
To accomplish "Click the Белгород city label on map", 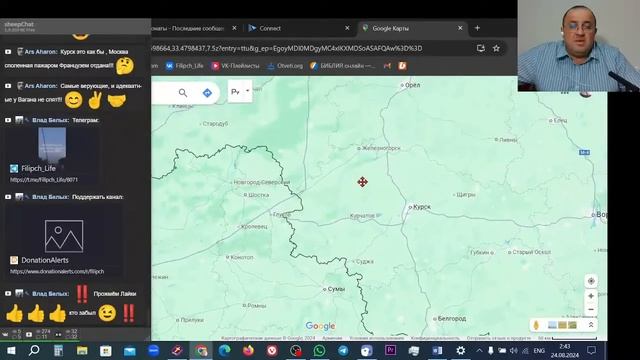I will coord(452,318).
